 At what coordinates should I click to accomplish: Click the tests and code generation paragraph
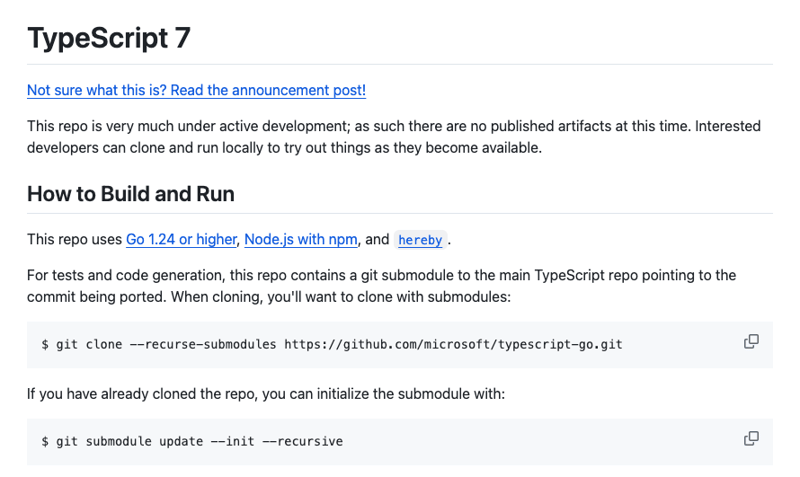381,285
